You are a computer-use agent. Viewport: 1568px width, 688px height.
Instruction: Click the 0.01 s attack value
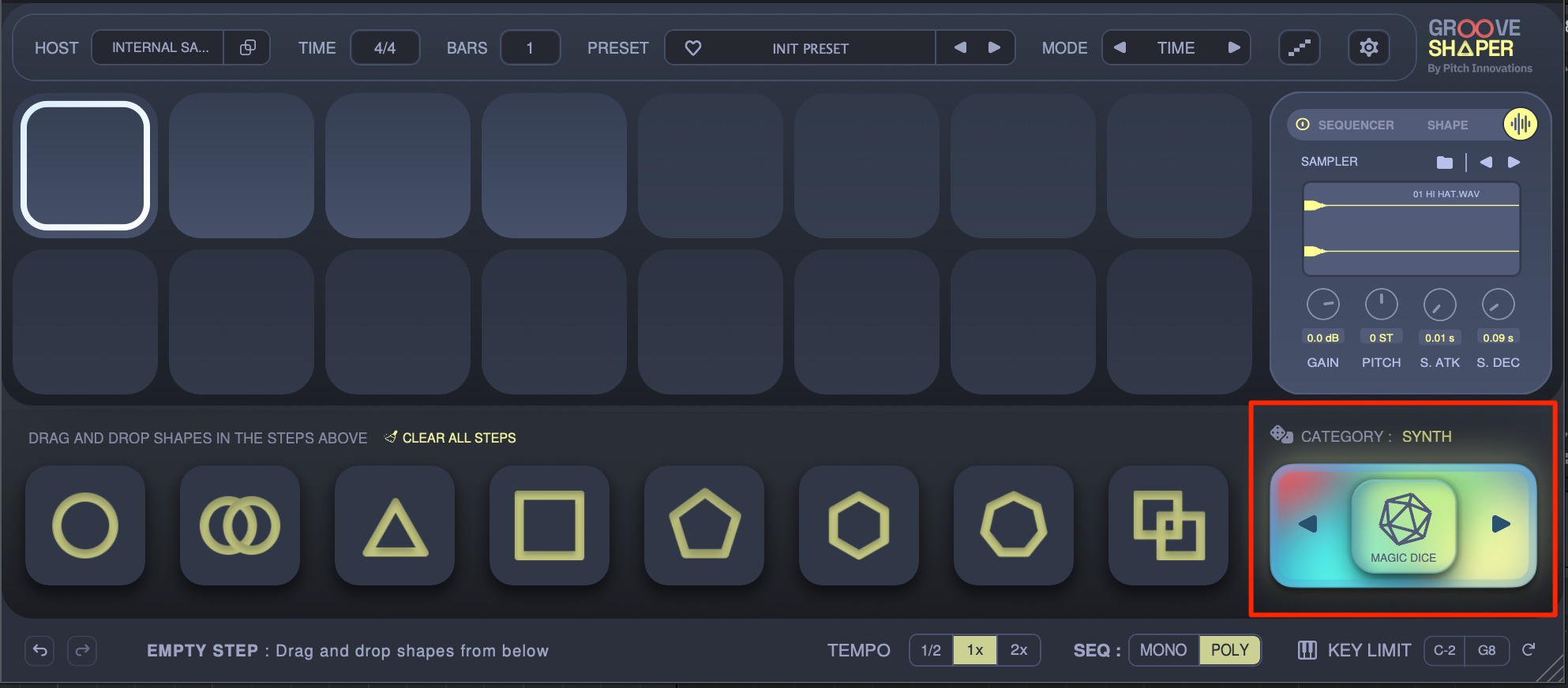point(1439,338)
